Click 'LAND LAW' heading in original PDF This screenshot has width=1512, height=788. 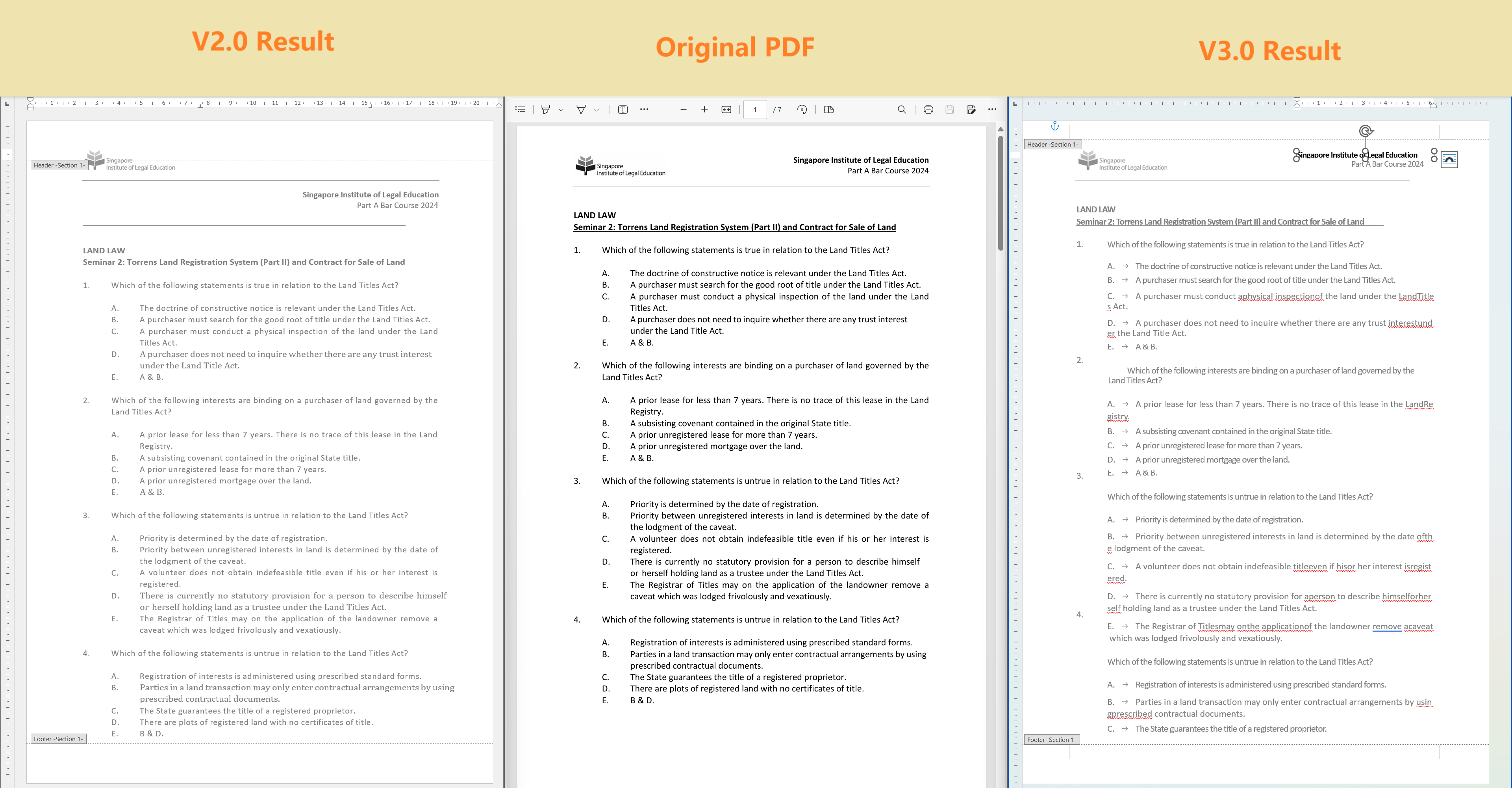tap(595, 216)
